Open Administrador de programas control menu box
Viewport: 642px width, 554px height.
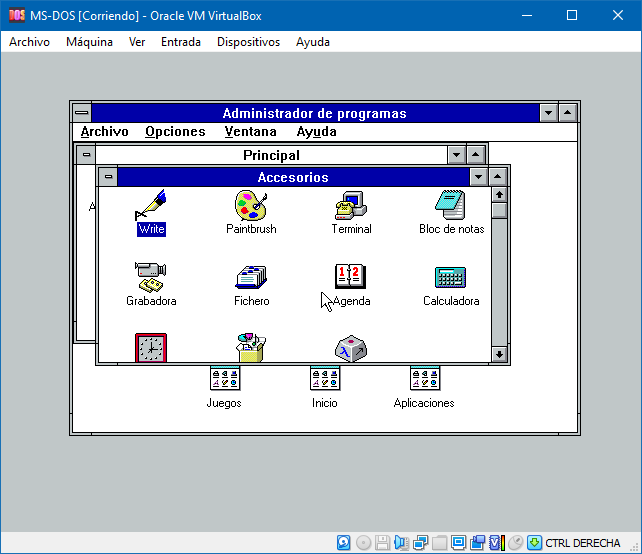[82, 113]
